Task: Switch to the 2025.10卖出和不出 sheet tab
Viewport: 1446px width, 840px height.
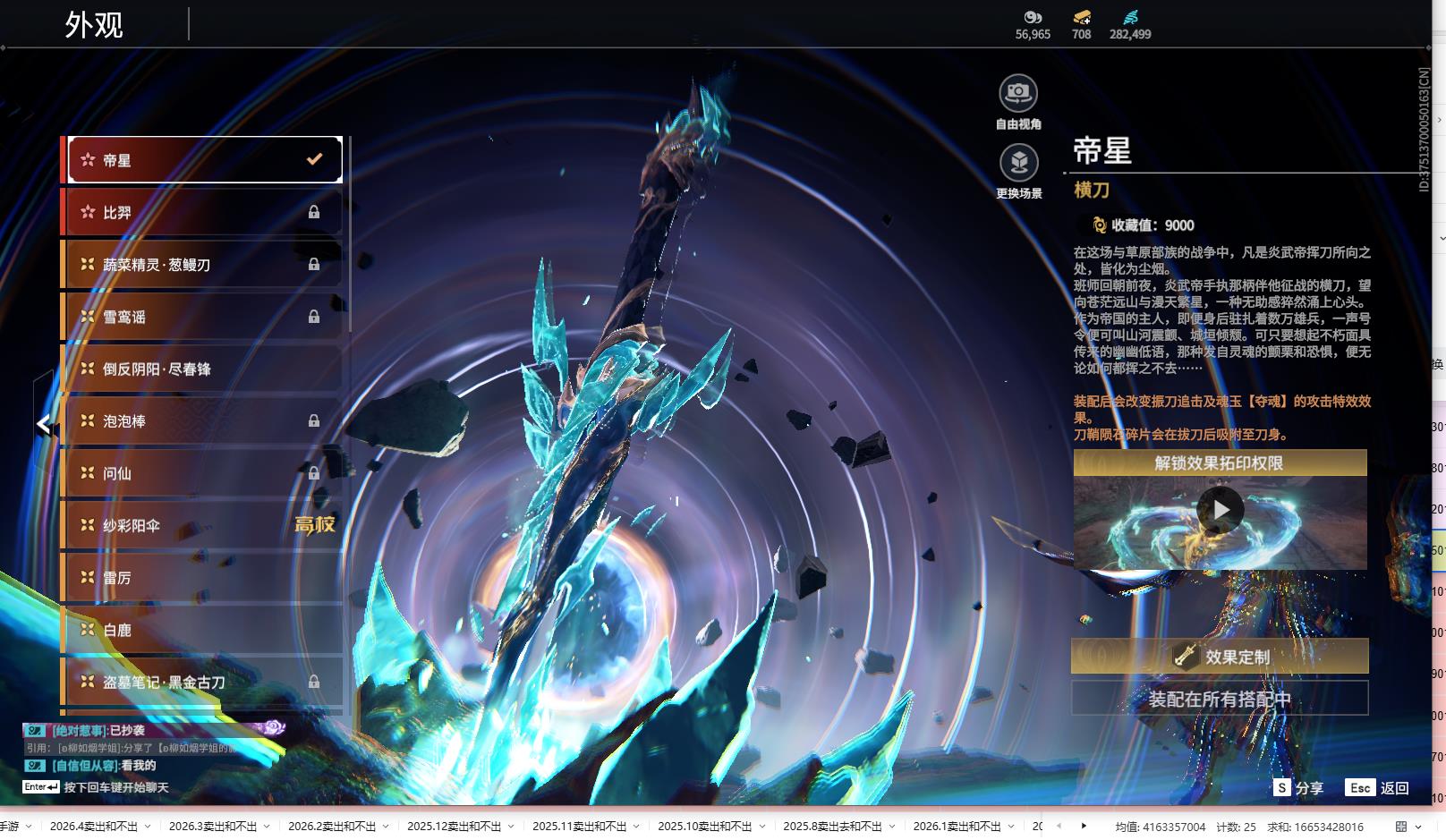Action: (704, 827)
